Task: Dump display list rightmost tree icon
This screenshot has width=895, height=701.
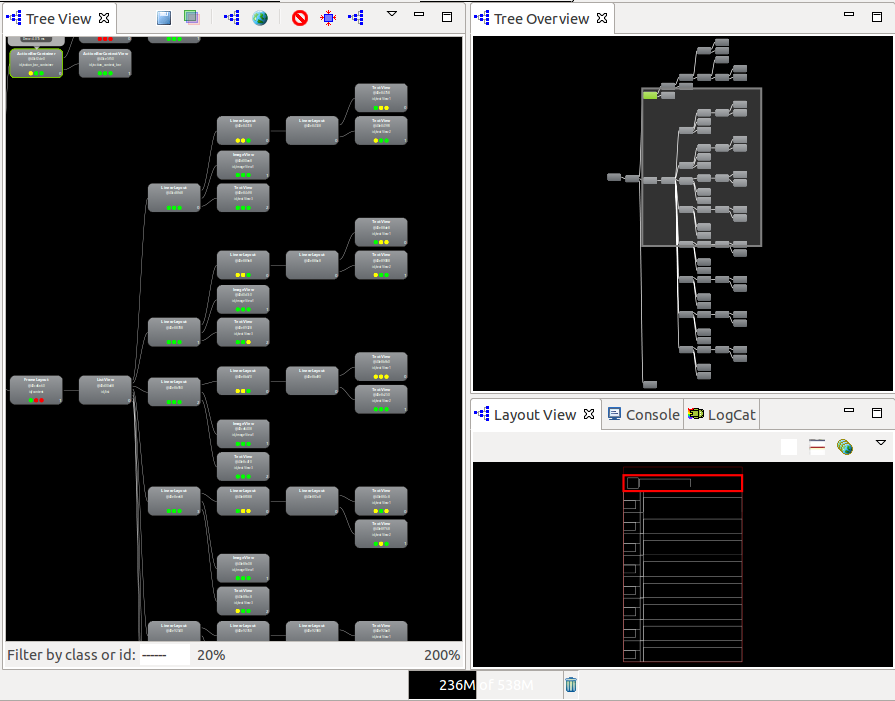Action: (x=356, y=18)
